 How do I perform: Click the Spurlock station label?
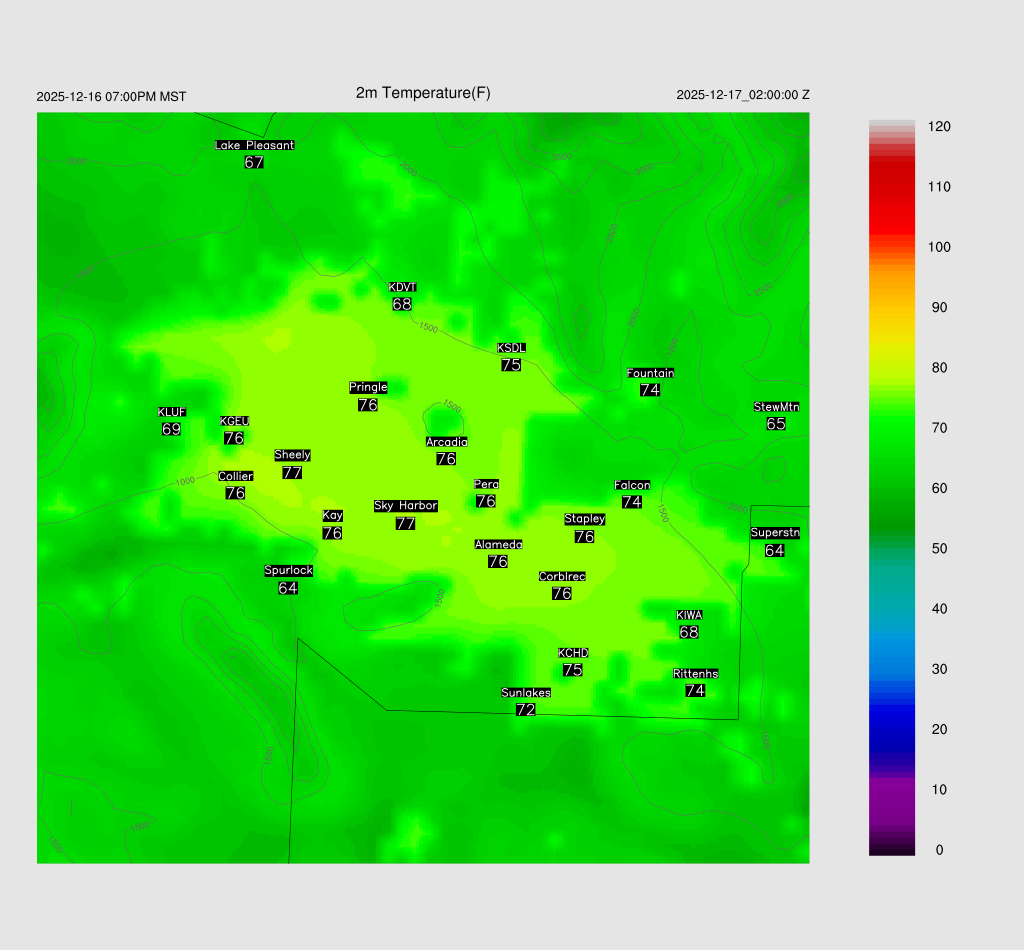pyautogui.click(x=288, y=571)
